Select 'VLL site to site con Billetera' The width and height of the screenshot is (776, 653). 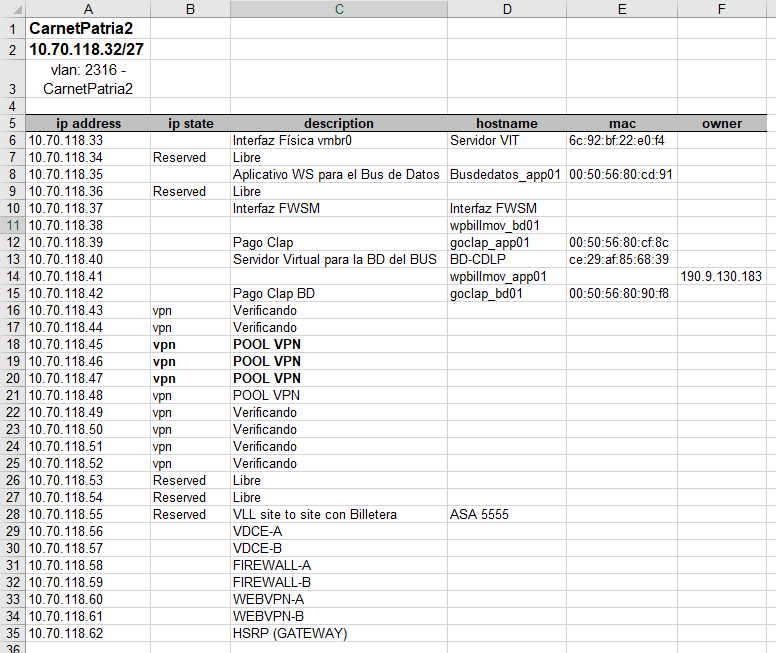[x=339, y=514]
